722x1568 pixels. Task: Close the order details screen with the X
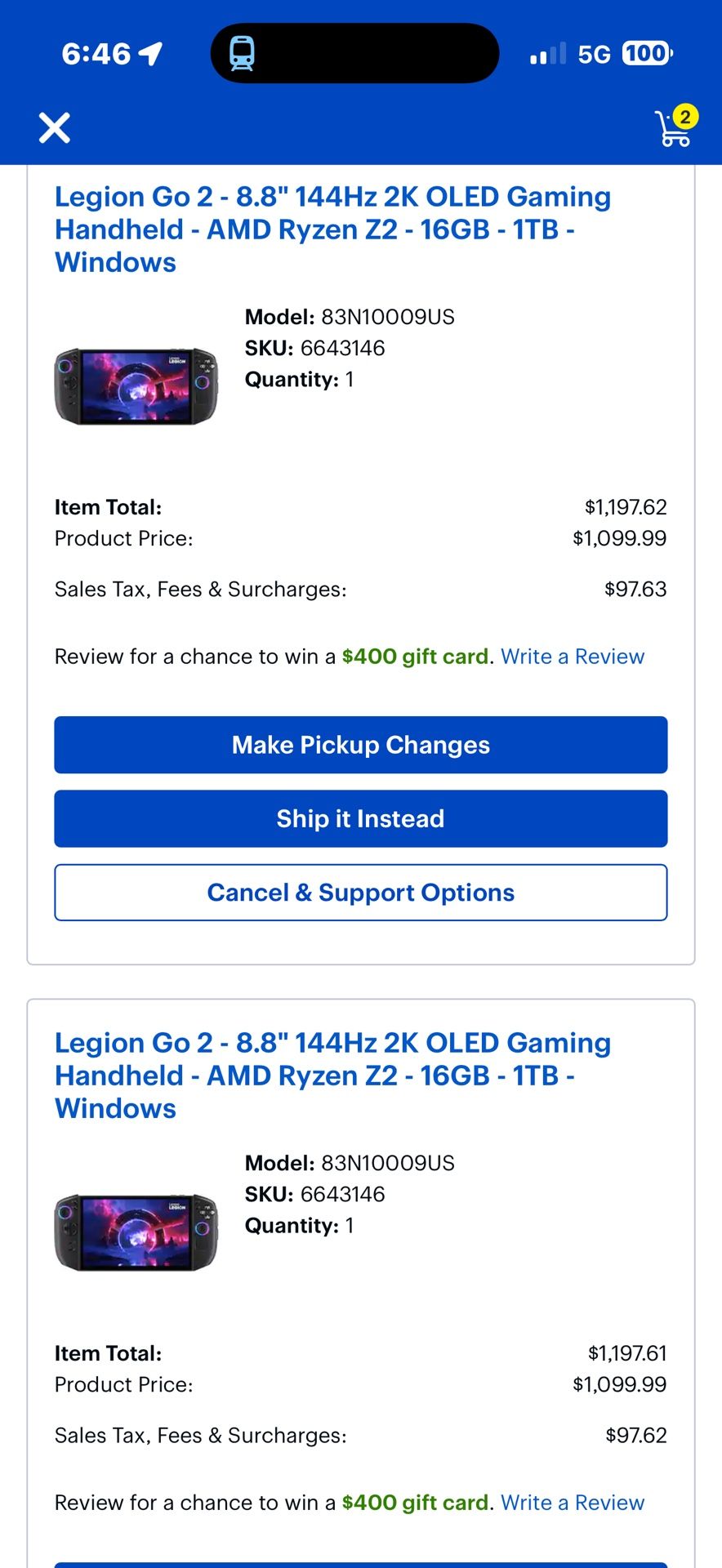54,128
